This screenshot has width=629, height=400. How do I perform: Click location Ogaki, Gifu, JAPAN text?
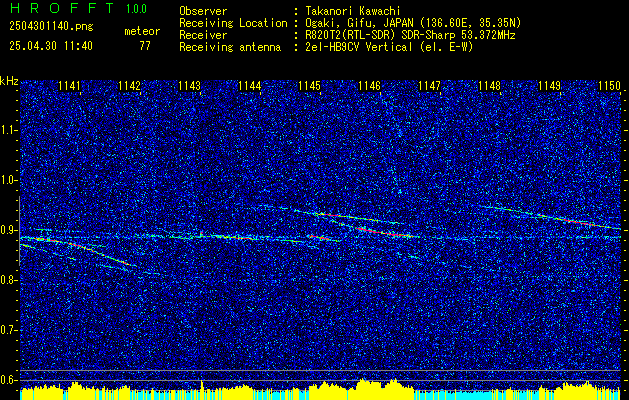[x=413, y=23]
